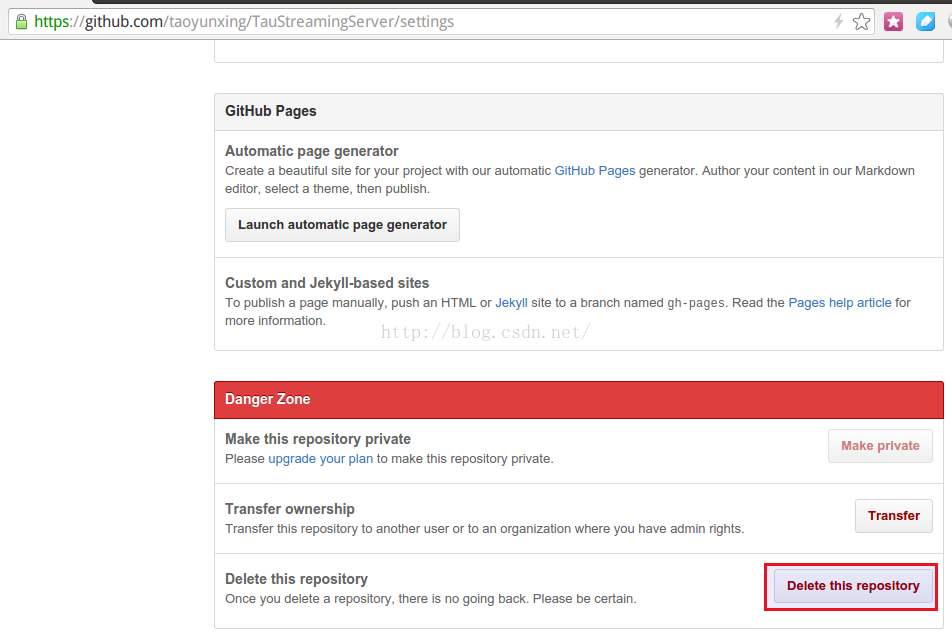Open the blue note extension icon

925,22
